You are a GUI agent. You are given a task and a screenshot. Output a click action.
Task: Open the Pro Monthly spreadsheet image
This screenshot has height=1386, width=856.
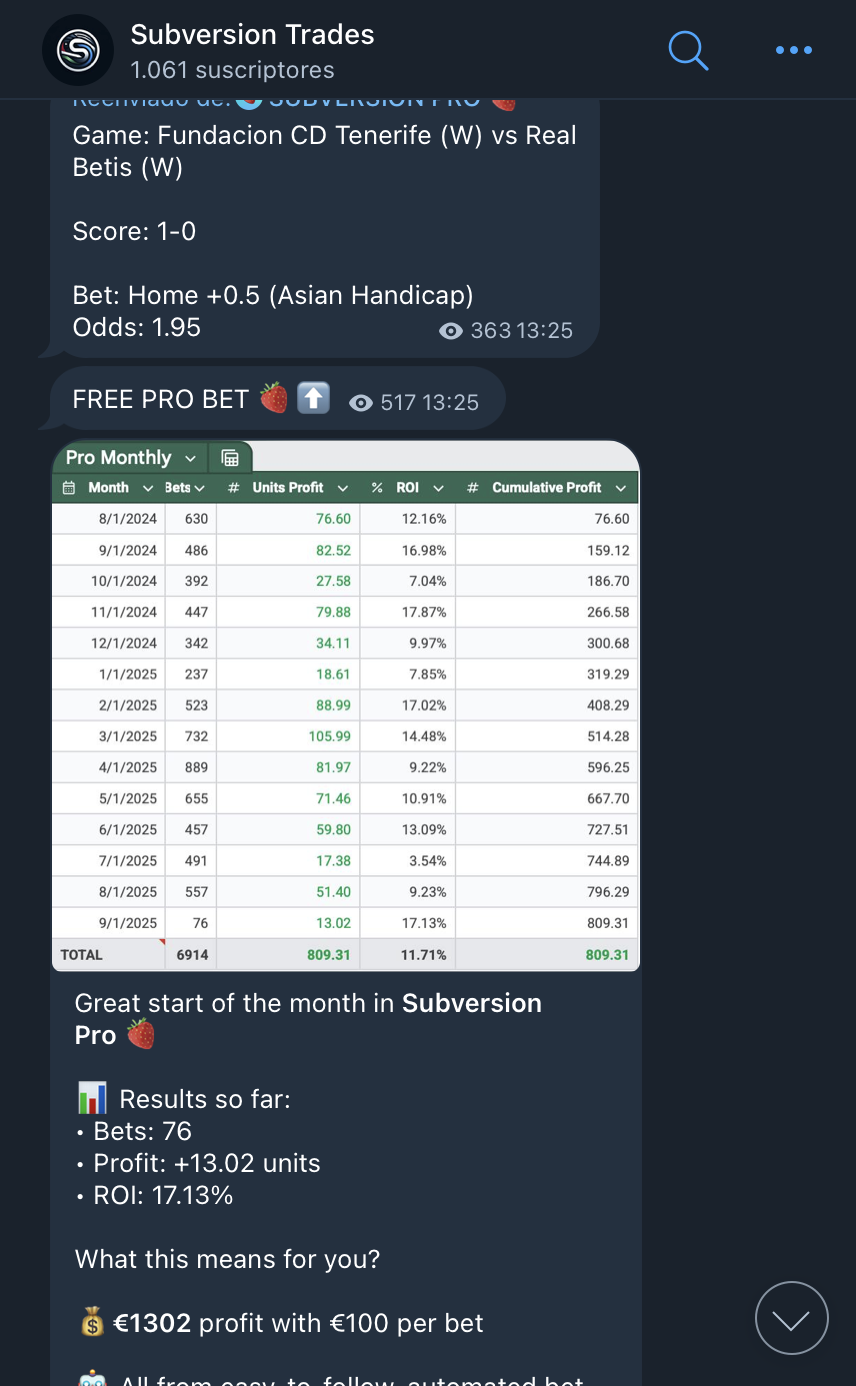345,720
